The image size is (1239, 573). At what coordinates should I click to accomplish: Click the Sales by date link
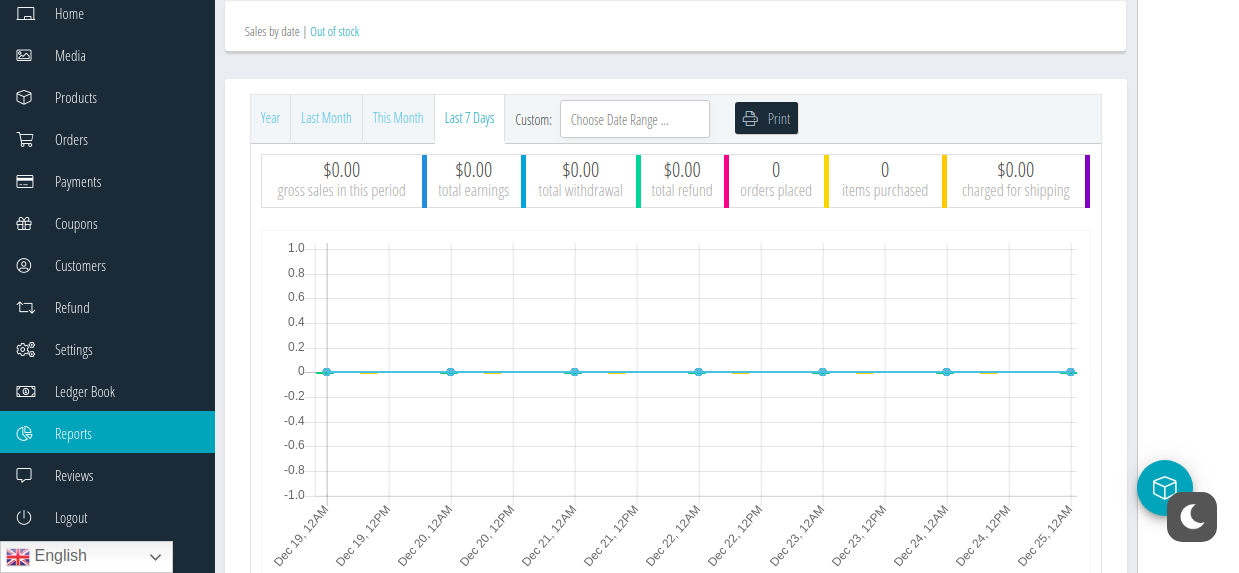pyautogui.click(x=272, y=32)
